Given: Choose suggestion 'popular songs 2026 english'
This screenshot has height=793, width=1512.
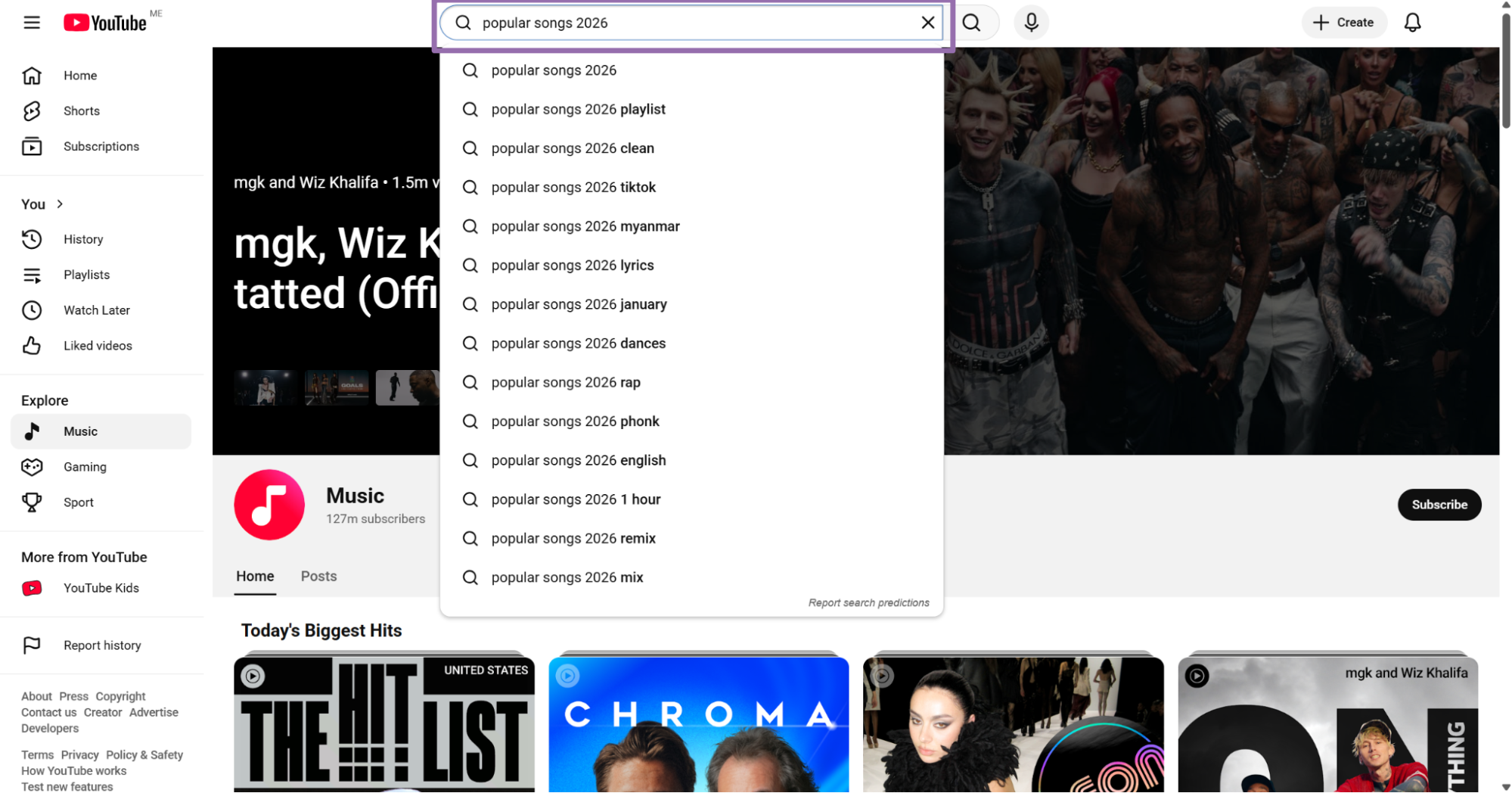Looking at the screenshot, I should 691,461.
